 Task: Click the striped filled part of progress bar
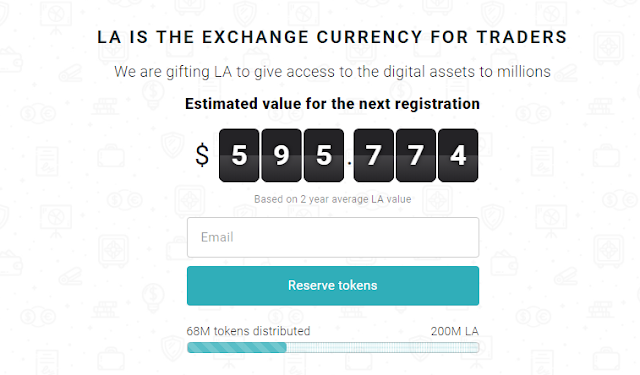pyautogui.click(x=237, y=348)
